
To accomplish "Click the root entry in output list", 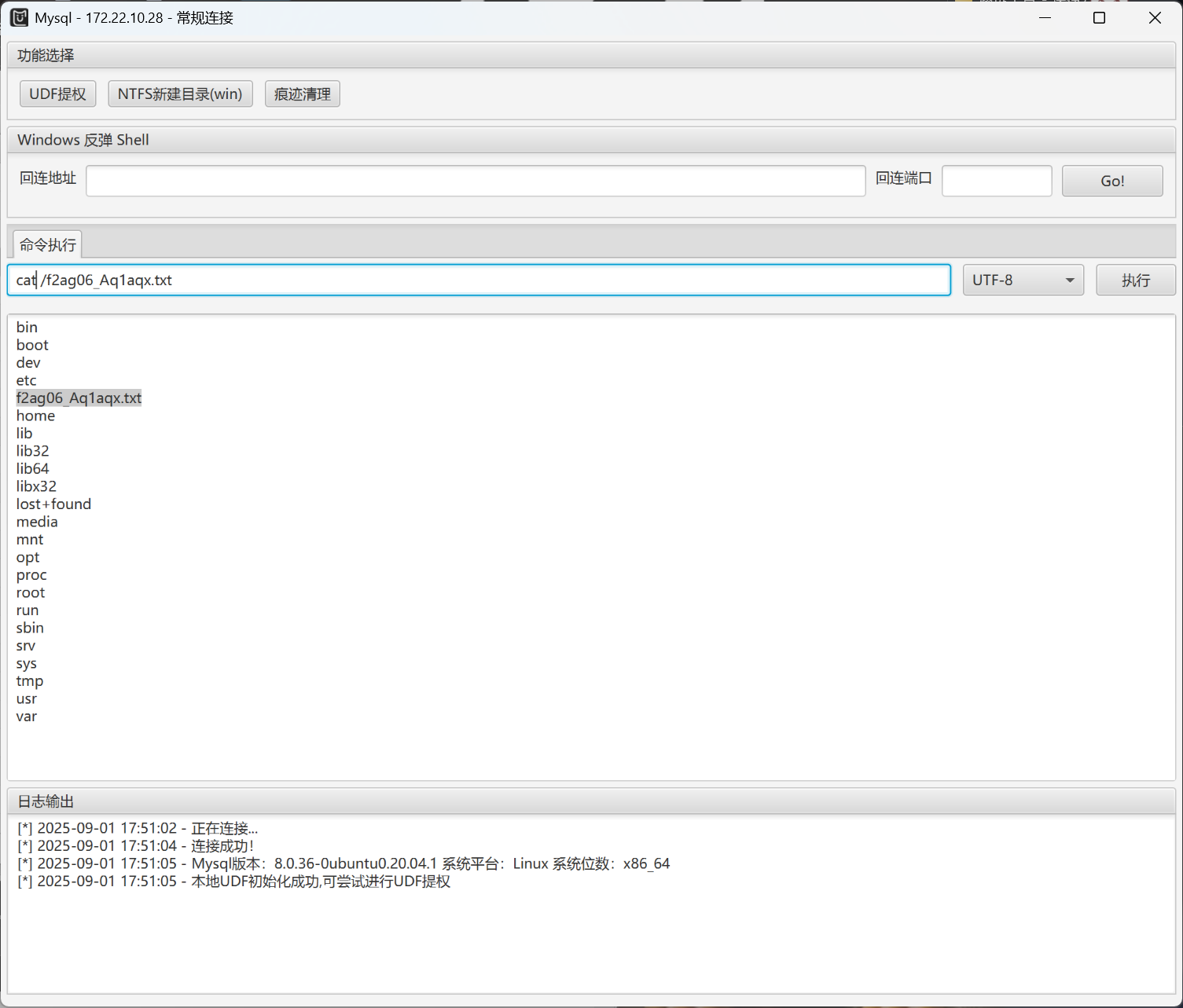I will pyautogui.click(x=31, y=593).
